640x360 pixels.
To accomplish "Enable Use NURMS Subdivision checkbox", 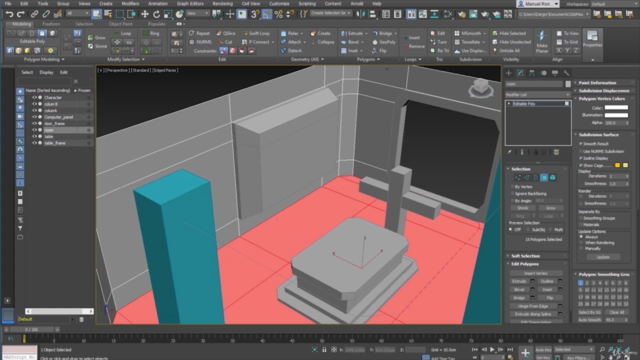I will coord(581,151).
